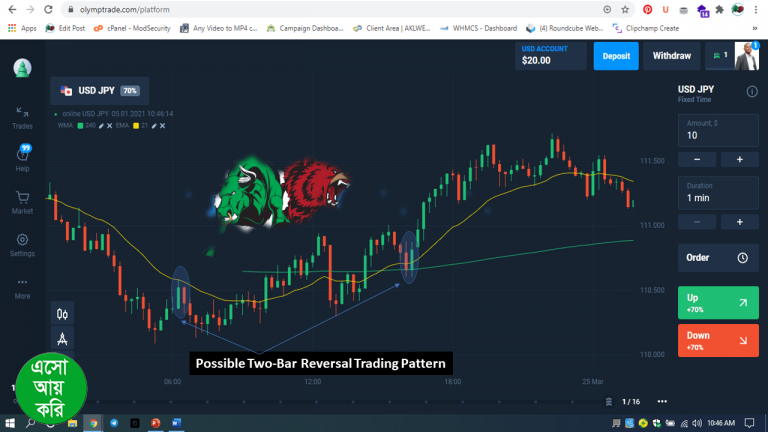Screen dimensions: 768x432
Task: Click the info icon beside USD JPY
Action: (752, 92)
